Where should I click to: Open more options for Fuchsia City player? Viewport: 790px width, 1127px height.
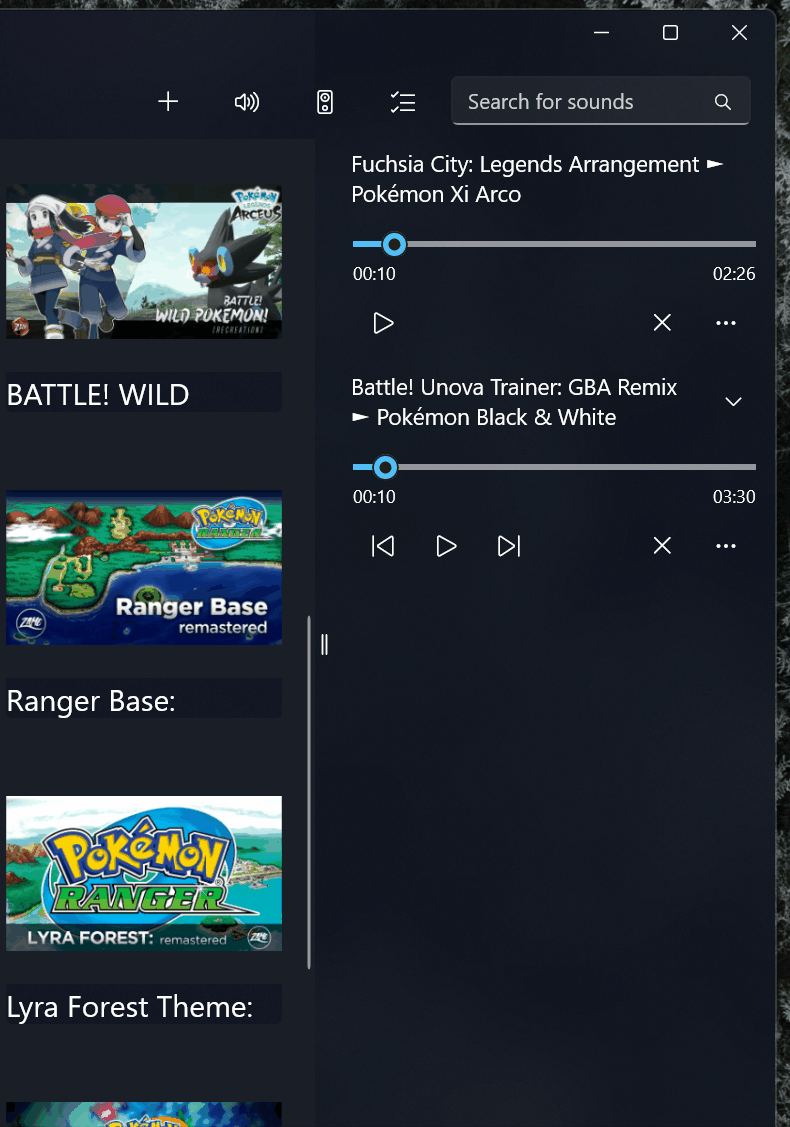pyautogui.click(x=726, y=323)
